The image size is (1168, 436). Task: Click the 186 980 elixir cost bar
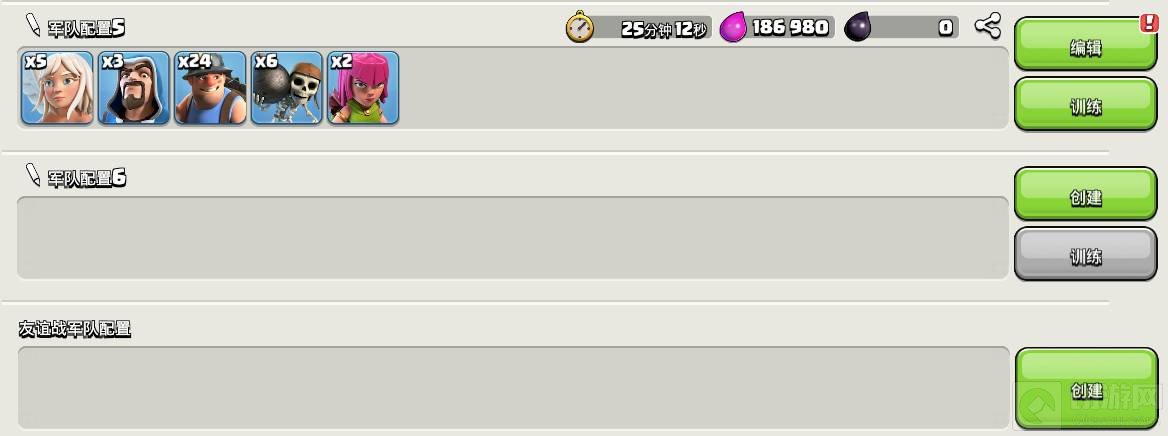click(778, 28)
